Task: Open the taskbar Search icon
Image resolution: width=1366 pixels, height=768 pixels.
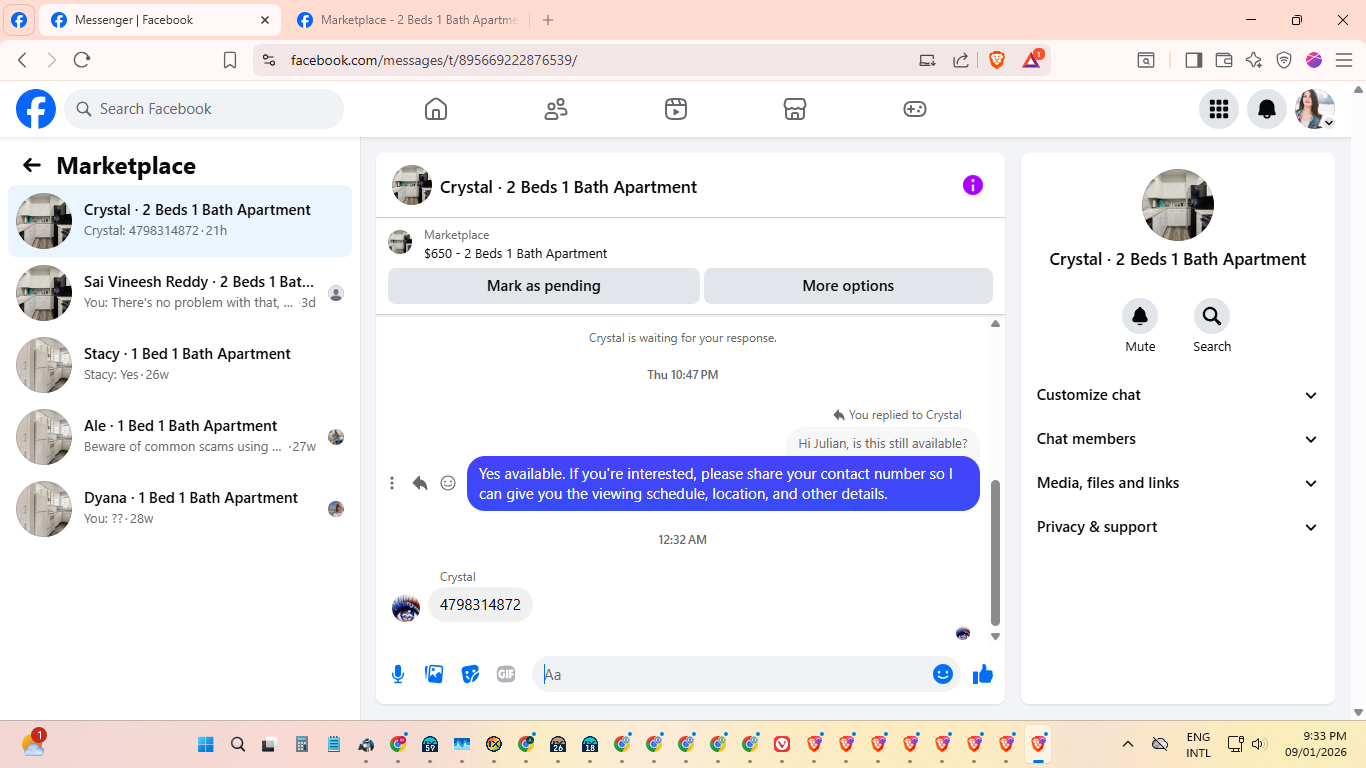Action: coord(238,744)
